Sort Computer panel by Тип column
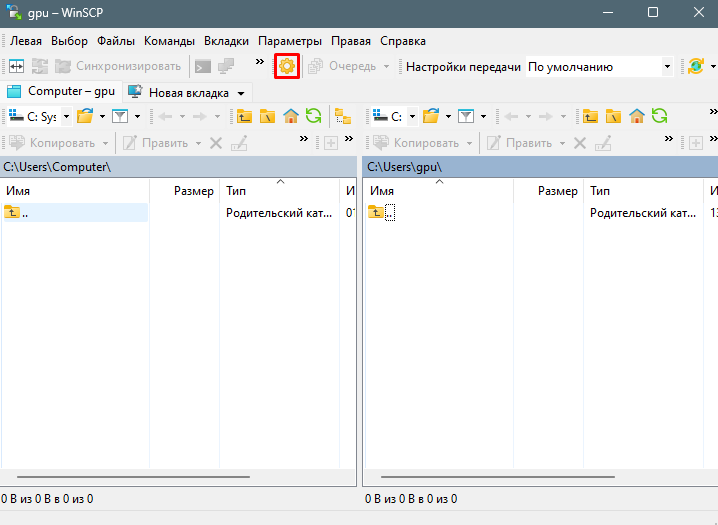Viewport: 718px width, 525px height. 280,191
